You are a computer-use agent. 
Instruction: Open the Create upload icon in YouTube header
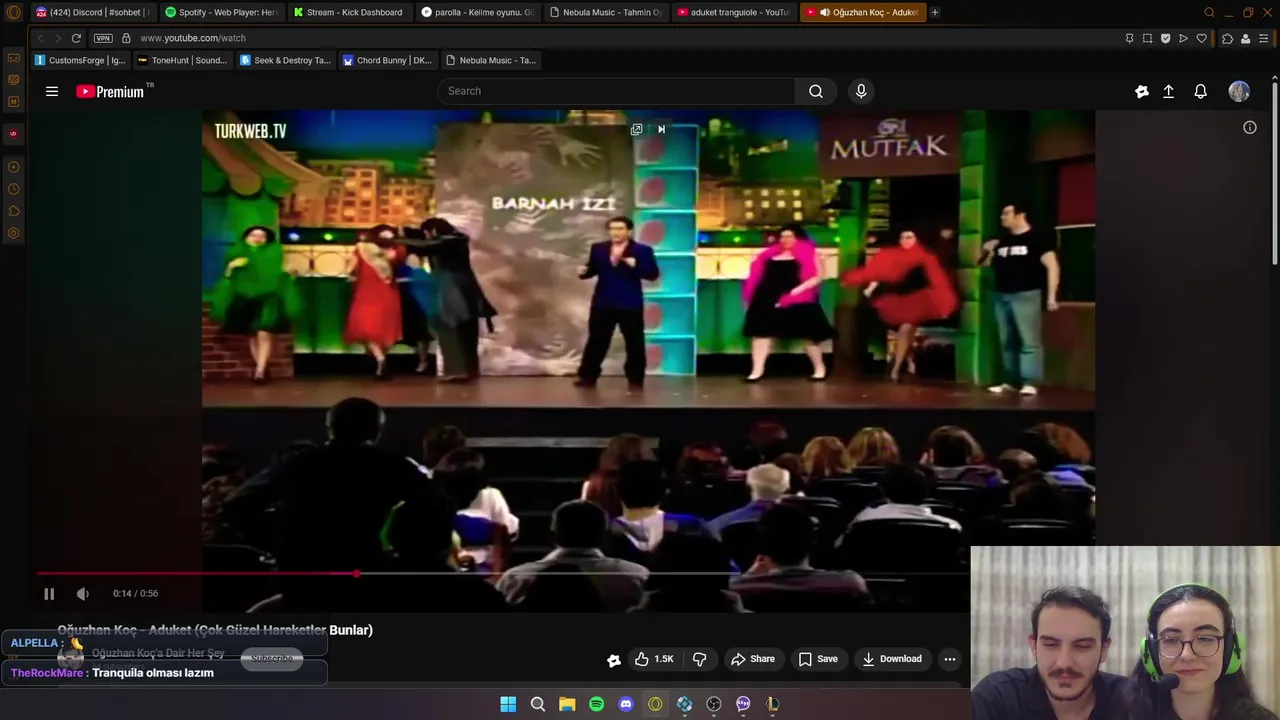(x=1168, y=91)
